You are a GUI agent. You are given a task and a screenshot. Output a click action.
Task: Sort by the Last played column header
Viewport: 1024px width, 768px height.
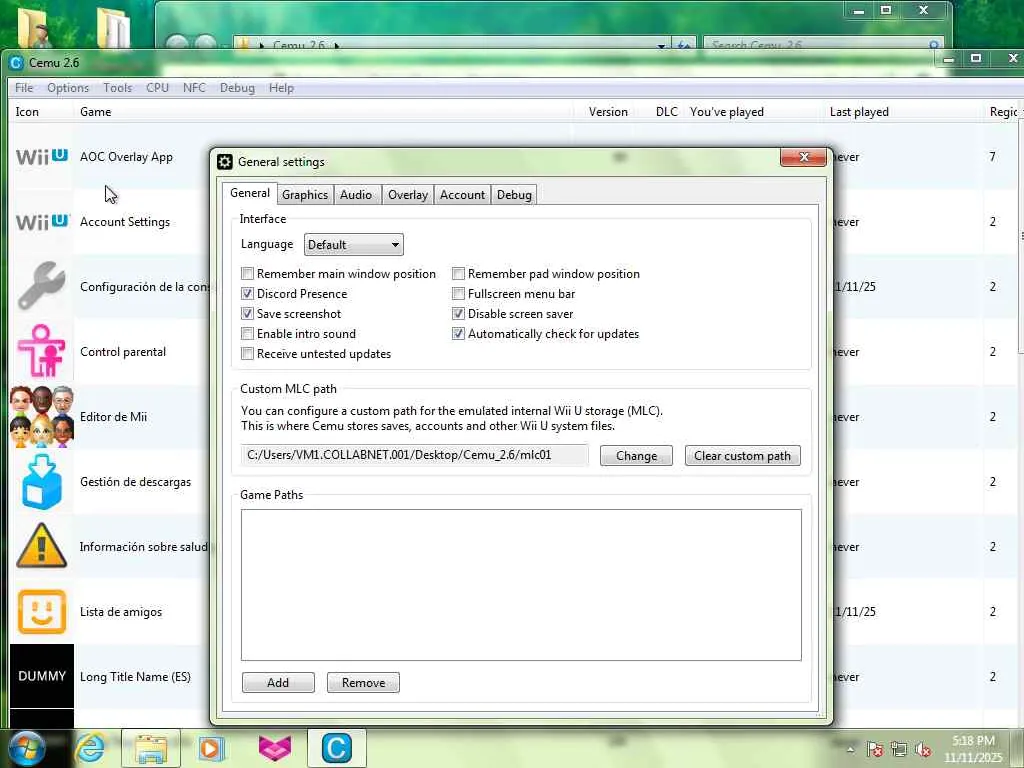pos(902,112)
